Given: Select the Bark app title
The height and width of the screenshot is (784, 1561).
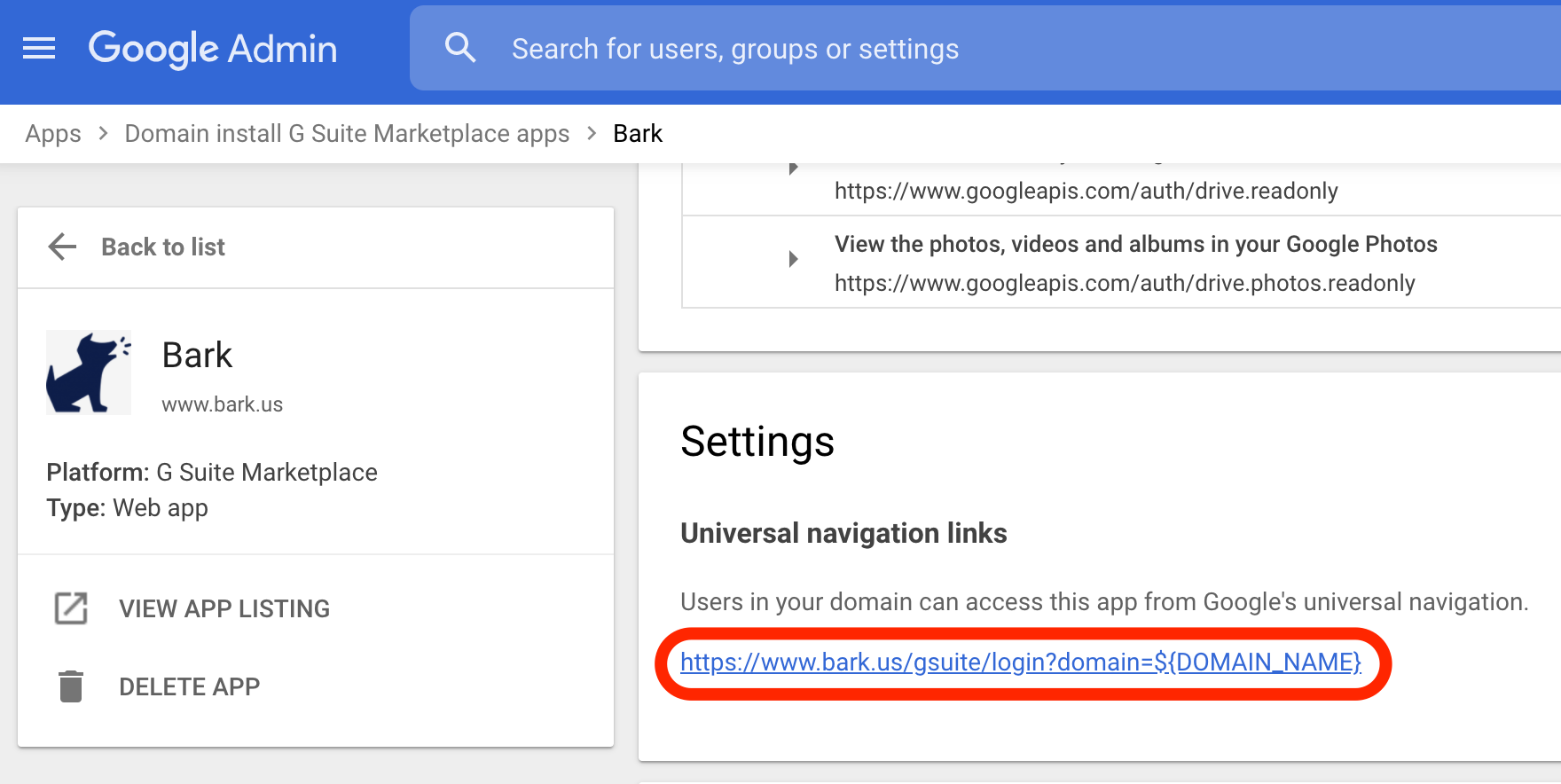Looking at the screenshot, I should 197,356.
